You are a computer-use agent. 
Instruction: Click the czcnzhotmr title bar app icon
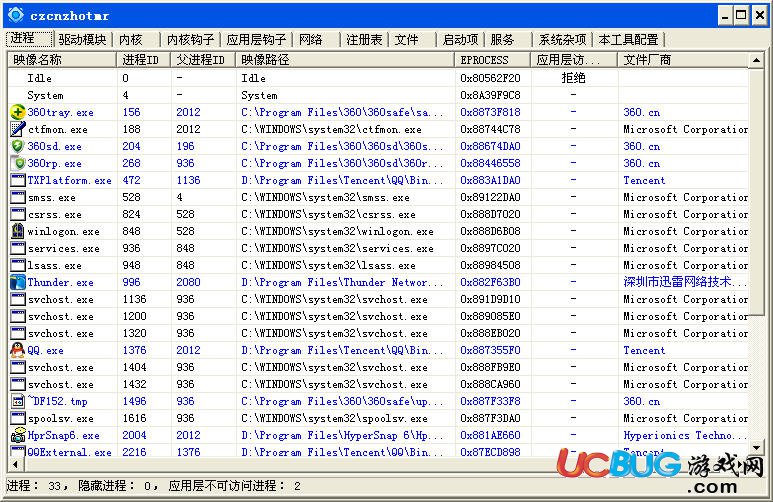[x=16, y=15]
